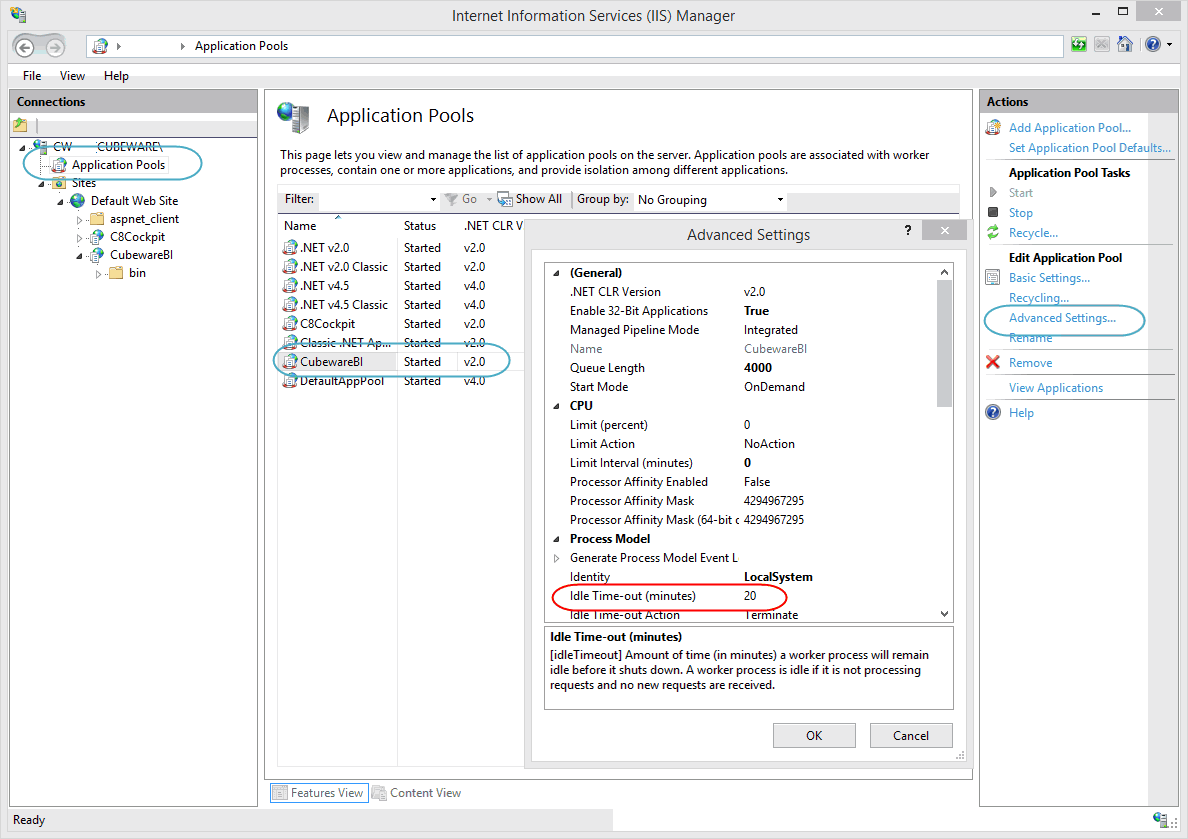Click the Create New Connection icon in Connections toolbar
This screenshot has width=1188, height=839.
[20, 125]
